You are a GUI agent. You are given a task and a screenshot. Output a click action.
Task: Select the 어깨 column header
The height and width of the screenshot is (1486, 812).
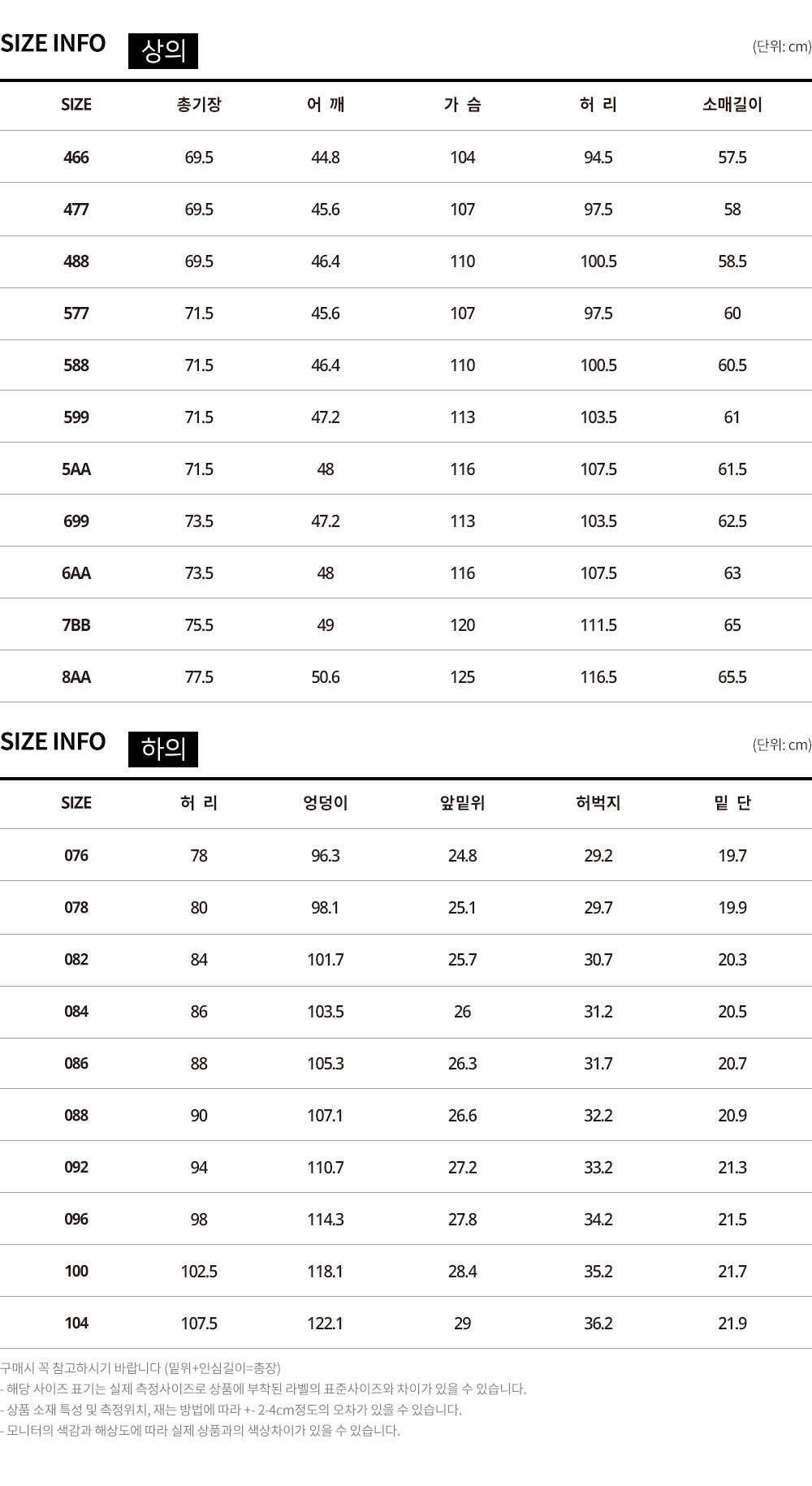(x=326, y=105)
